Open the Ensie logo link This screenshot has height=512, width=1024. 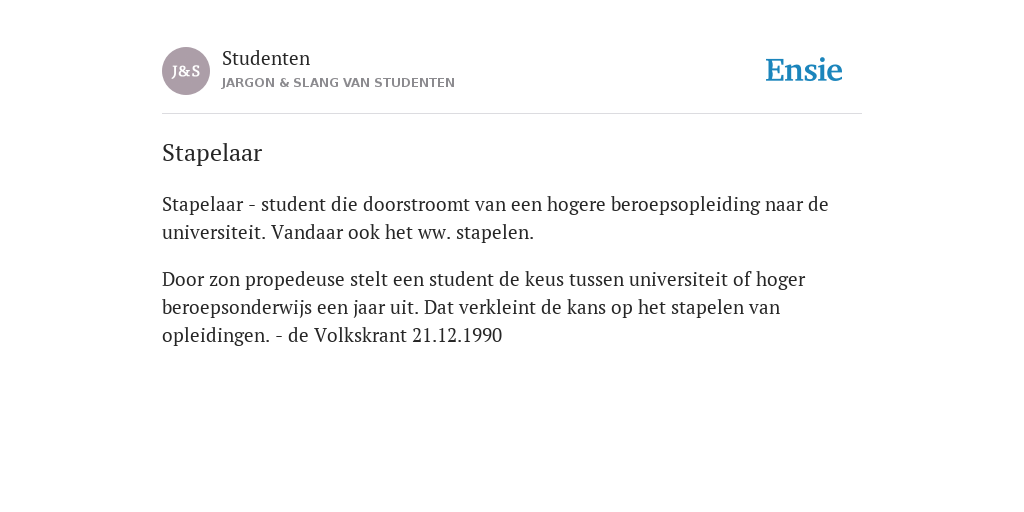(804, 71)
